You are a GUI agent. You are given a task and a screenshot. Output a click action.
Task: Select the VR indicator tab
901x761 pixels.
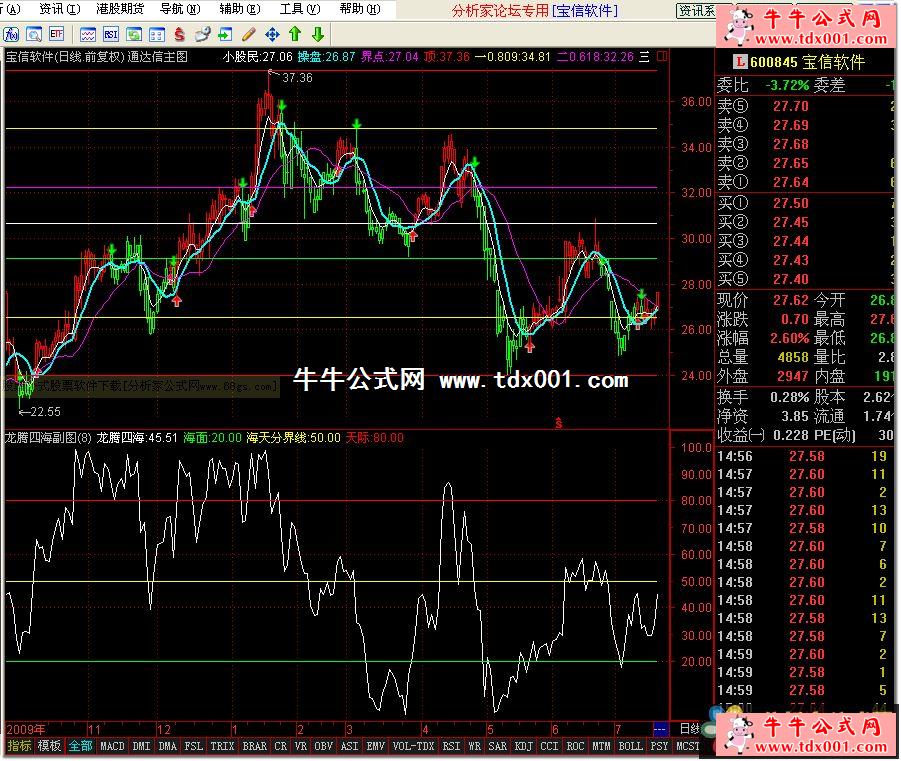pyautogui.click(x=301, y=746)
